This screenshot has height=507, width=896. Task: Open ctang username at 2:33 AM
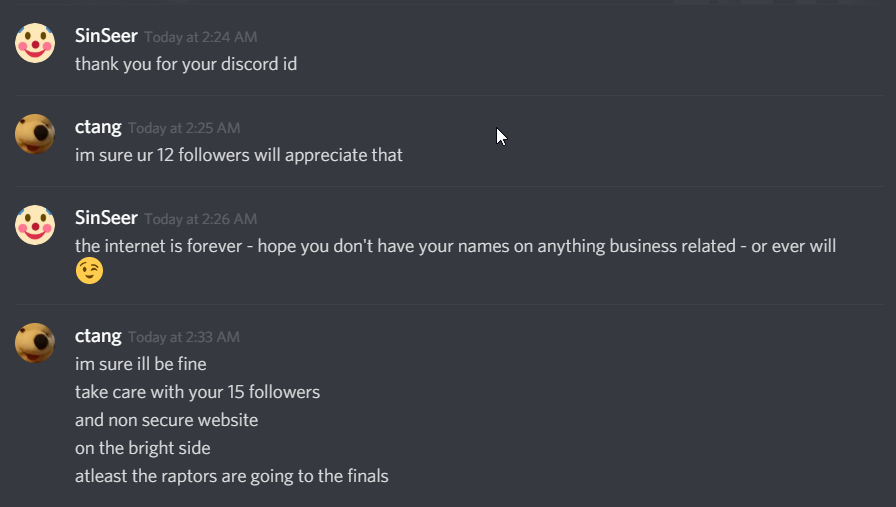(x=98, y=336)
